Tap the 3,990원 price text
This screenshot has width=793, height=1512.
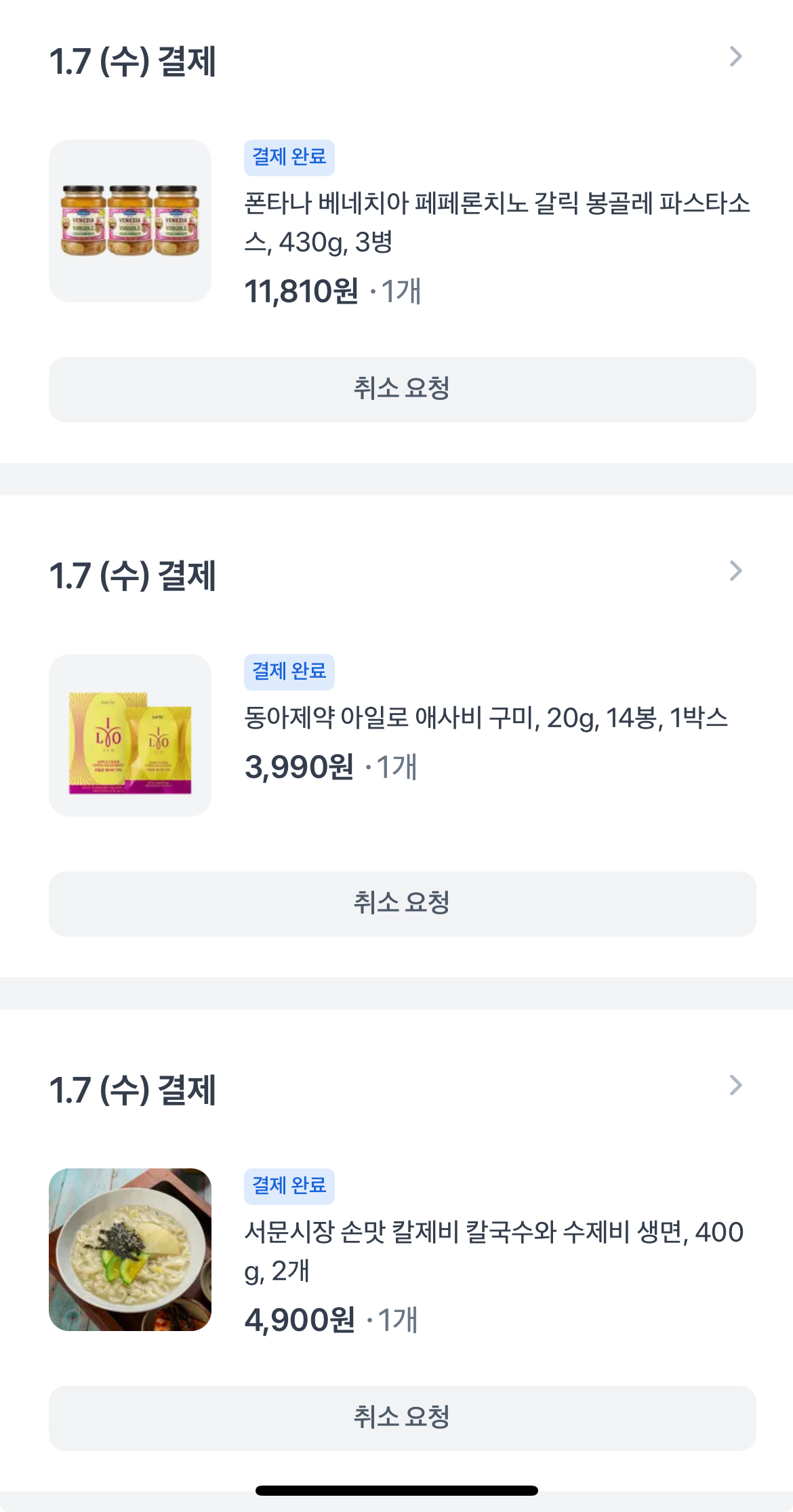[x=299, y=767]
